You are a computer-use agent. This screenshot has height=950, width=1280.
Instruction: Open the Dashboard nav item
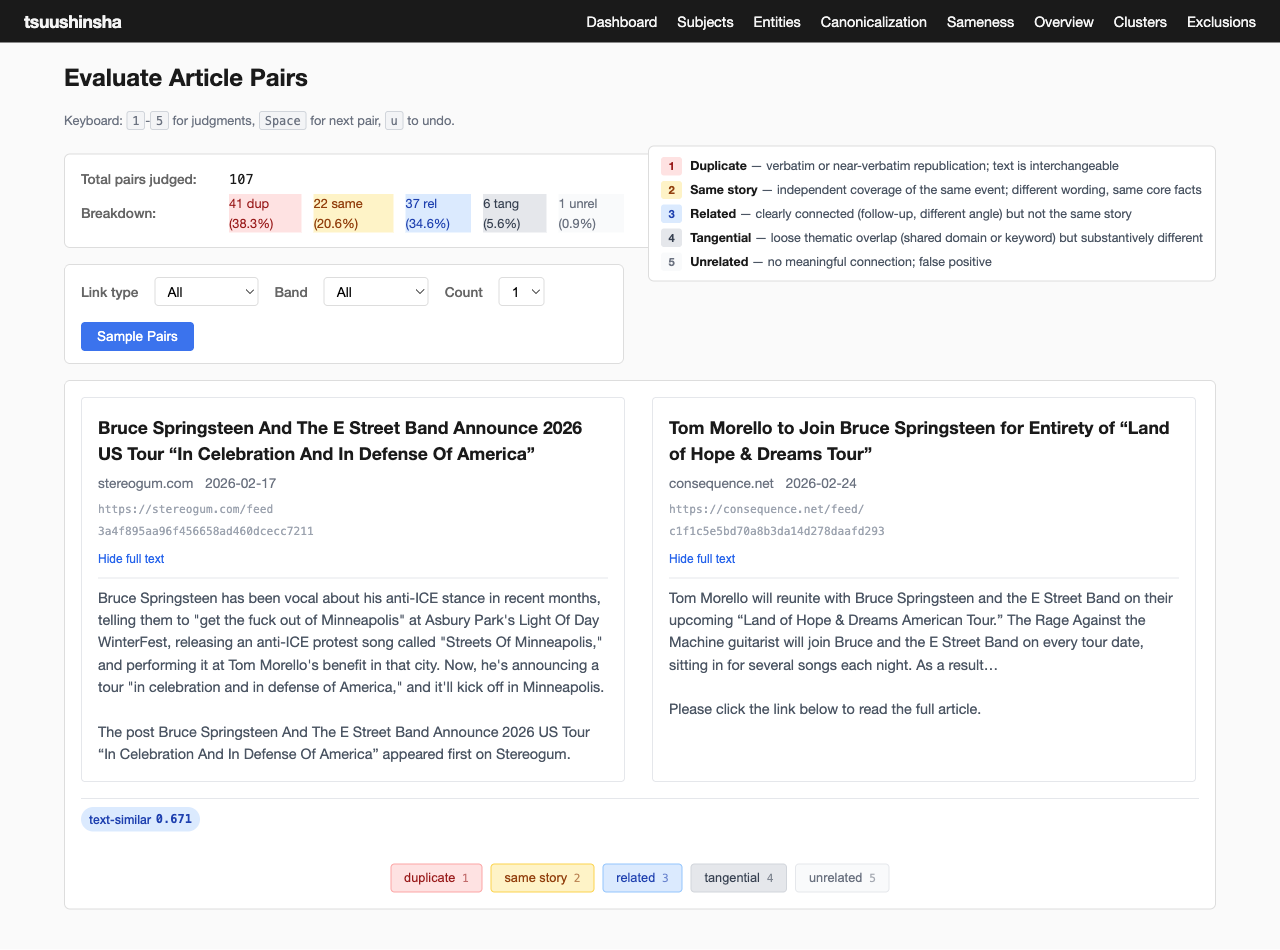tap(621, 22)
